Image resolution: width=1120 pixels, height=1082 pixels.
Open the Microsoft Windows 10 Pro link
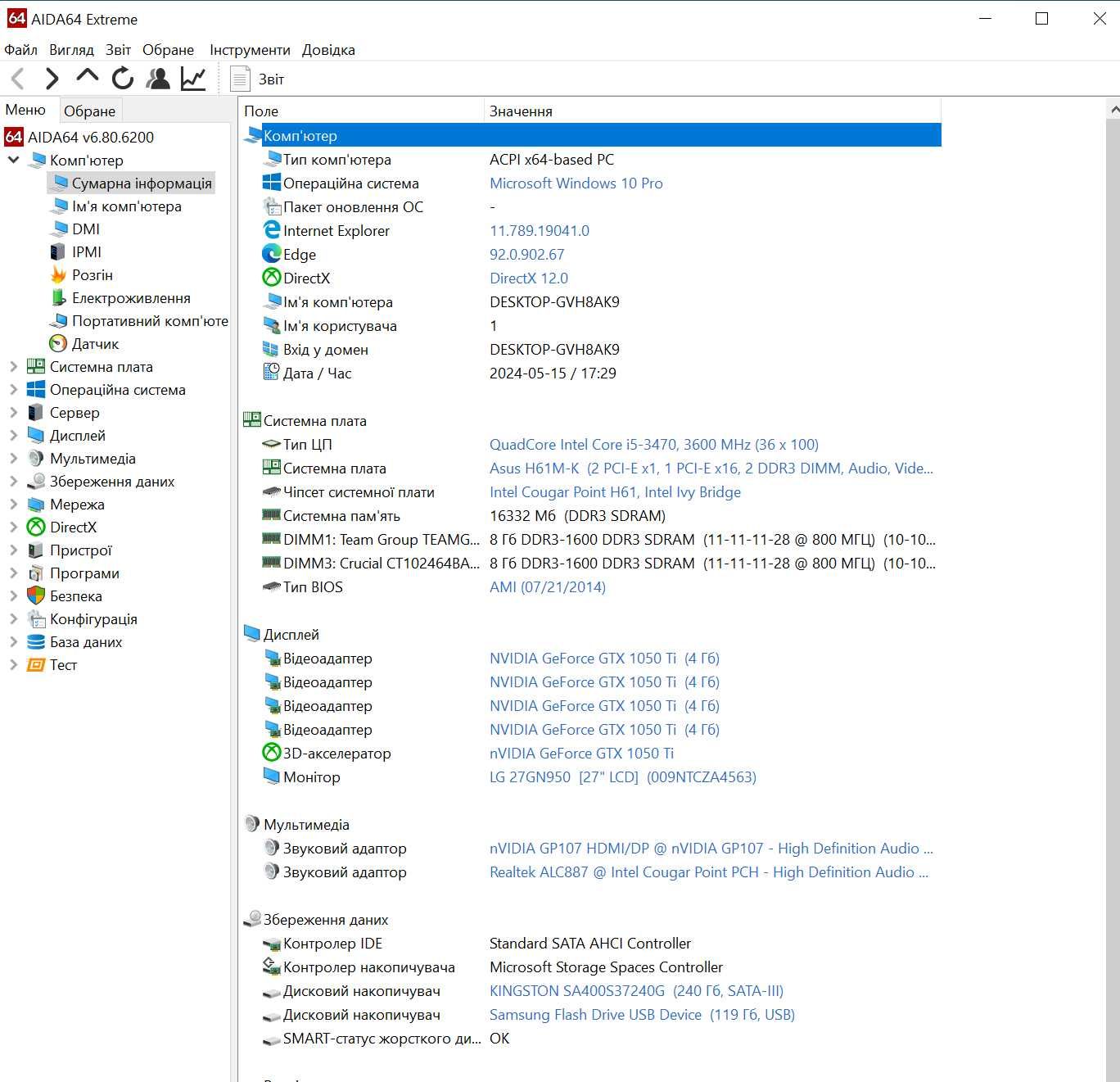coord(576,183)
